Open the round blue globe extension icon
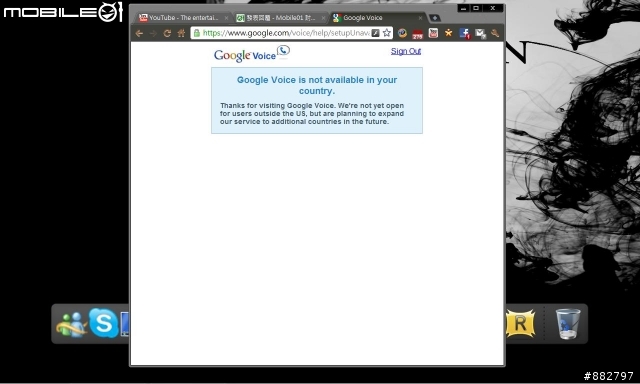This screenshot has width=640, height=384. click(402, 33)
